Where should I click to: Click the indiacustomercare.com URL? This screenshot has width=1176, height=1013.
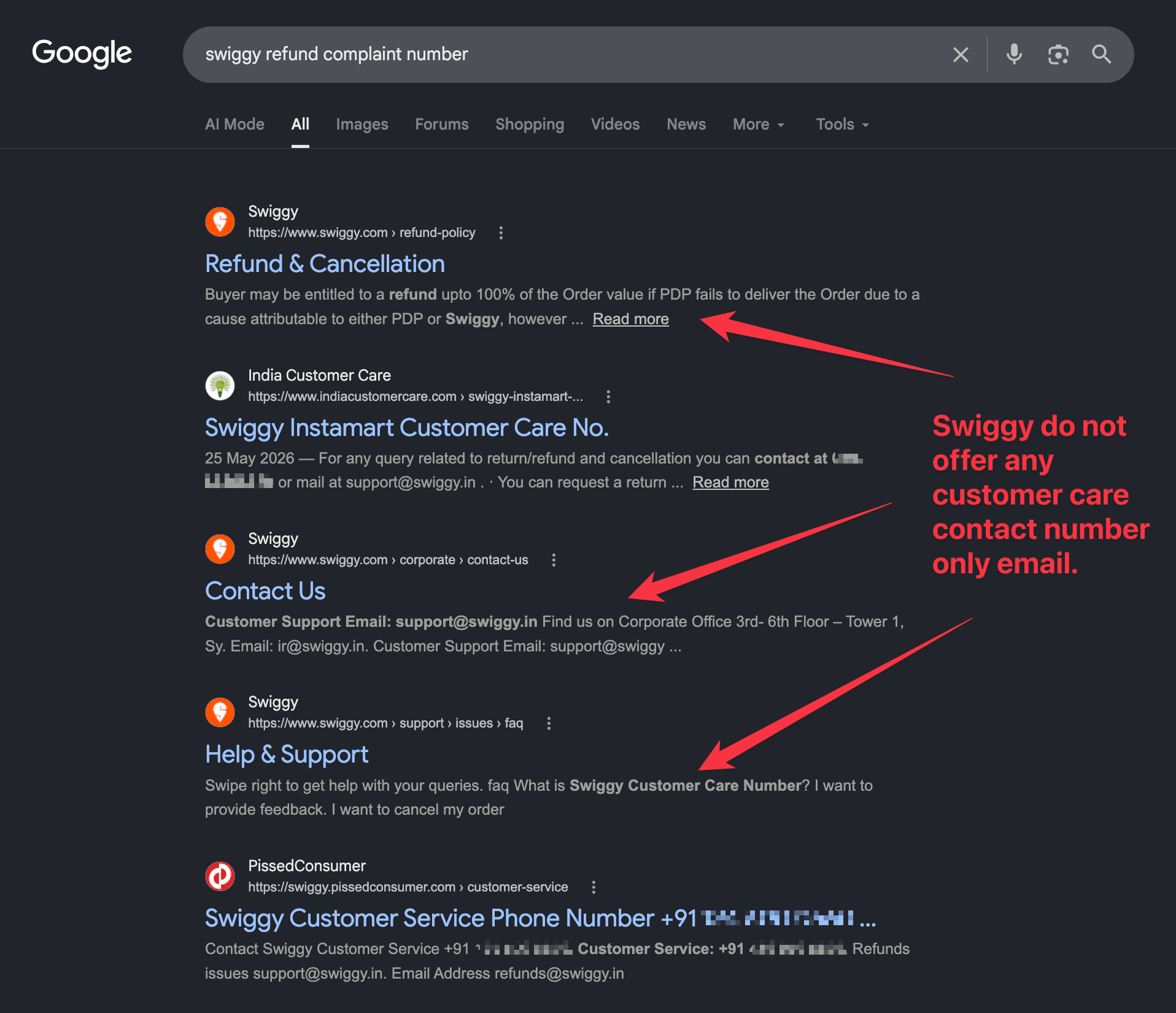(416, 397)
